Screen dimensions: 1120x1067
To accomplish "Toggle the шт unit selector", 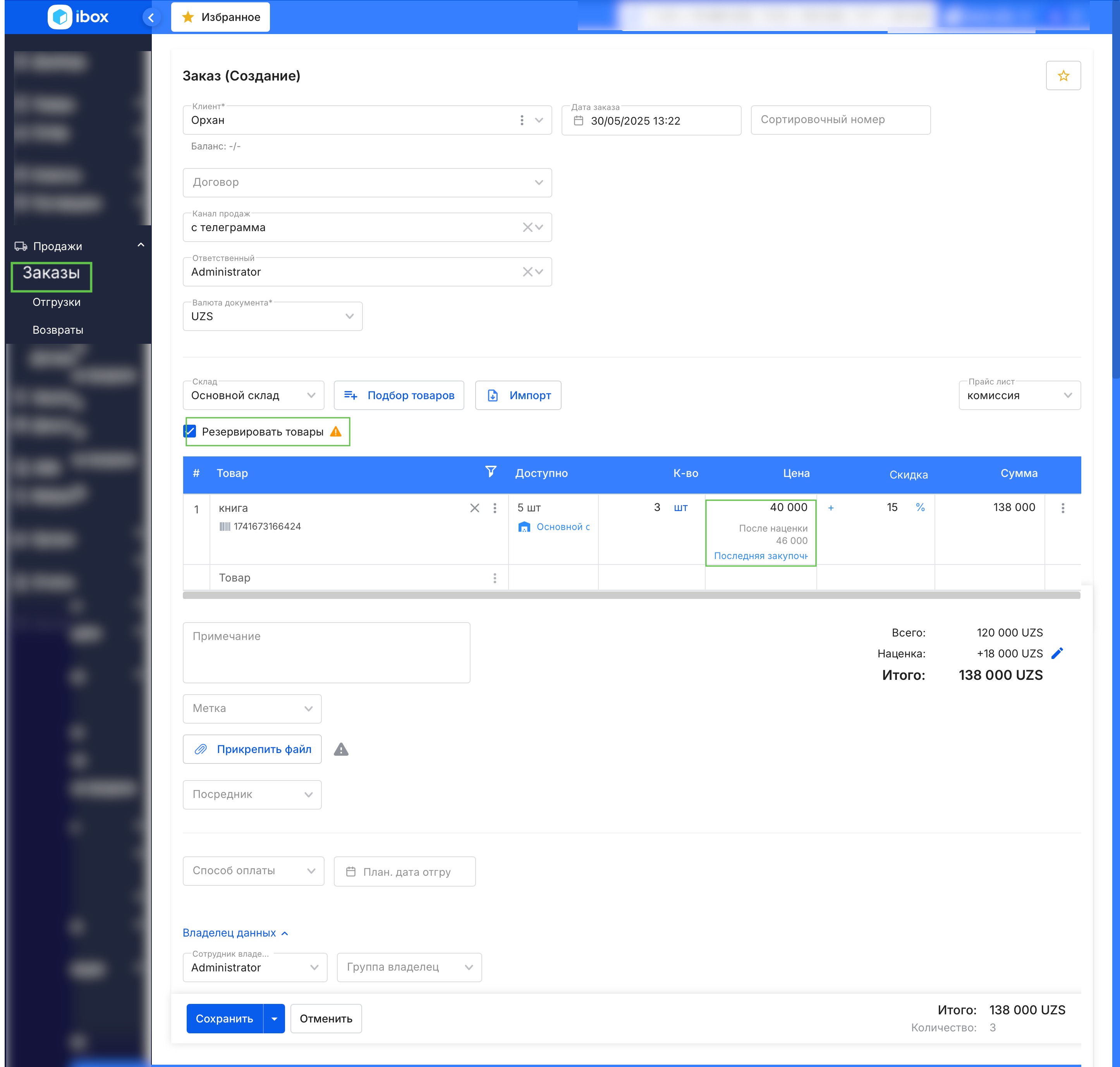I will [680, 507].
